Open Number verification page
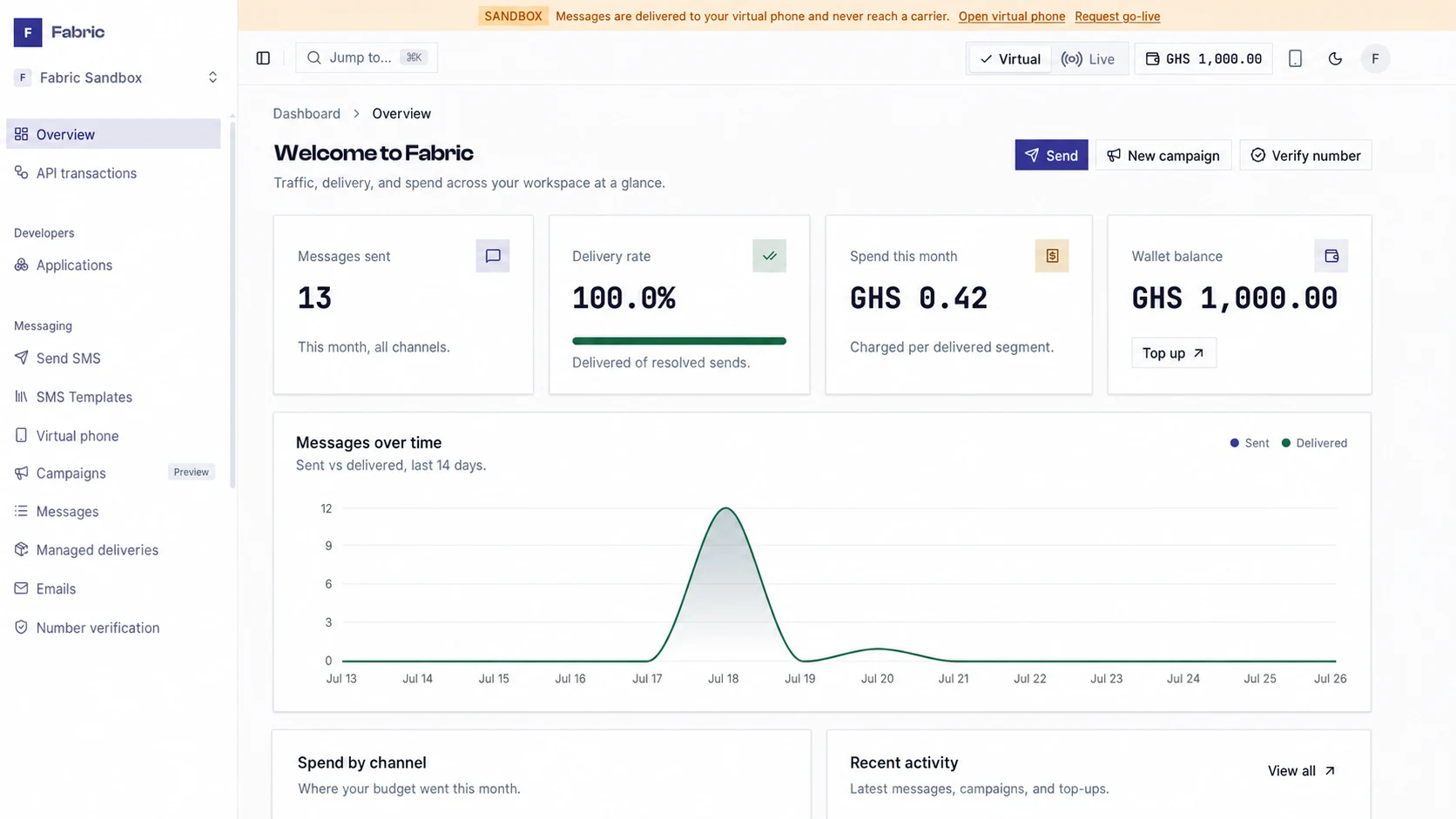The width and height of the screenshot is (1456, 819). click(x=113, y=628)
